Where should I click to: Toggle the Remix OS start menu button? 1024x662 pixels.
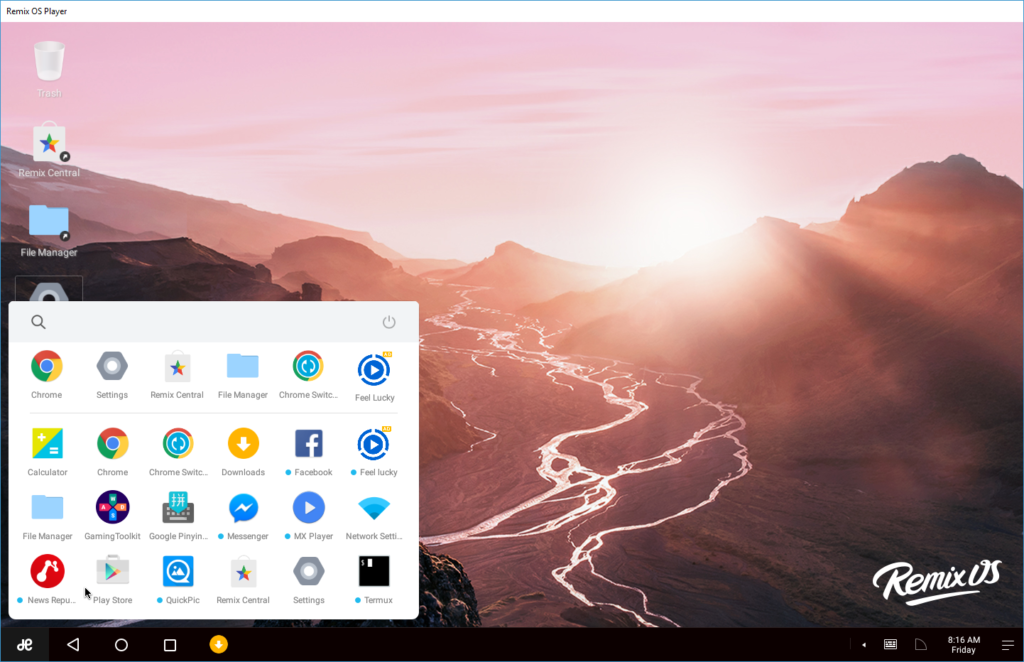pyautogui.click(x=25, y=645)
